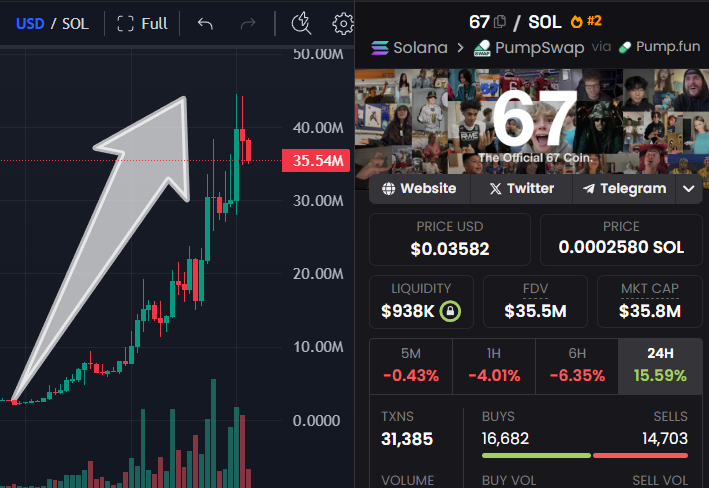
Task: Click the 67 / SOL pair title
Action: [515, 22]
